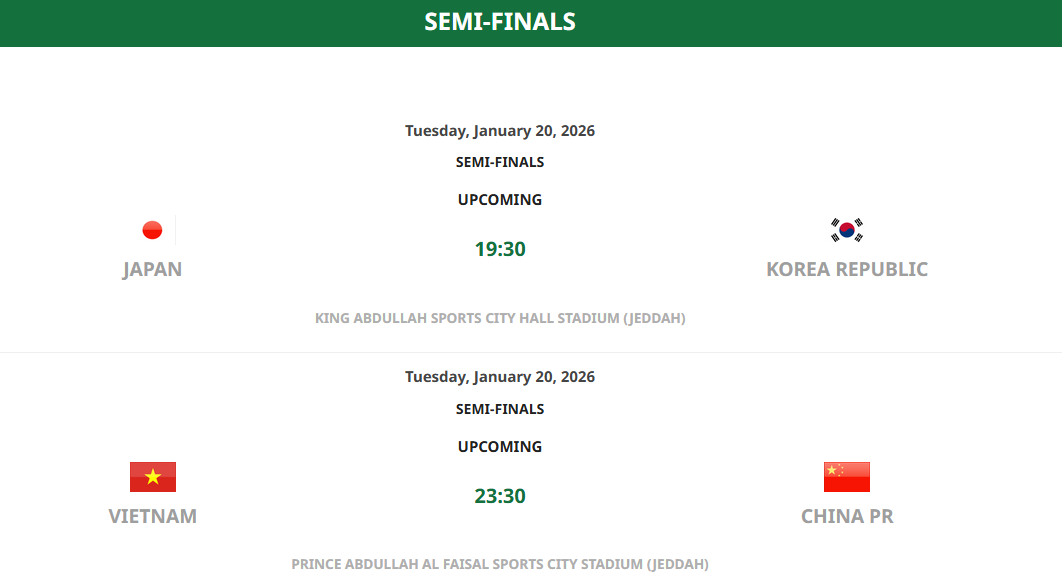The image size is (1062, 584).
Task: Click the date above the Vietnam match
Action: point(500,377)
